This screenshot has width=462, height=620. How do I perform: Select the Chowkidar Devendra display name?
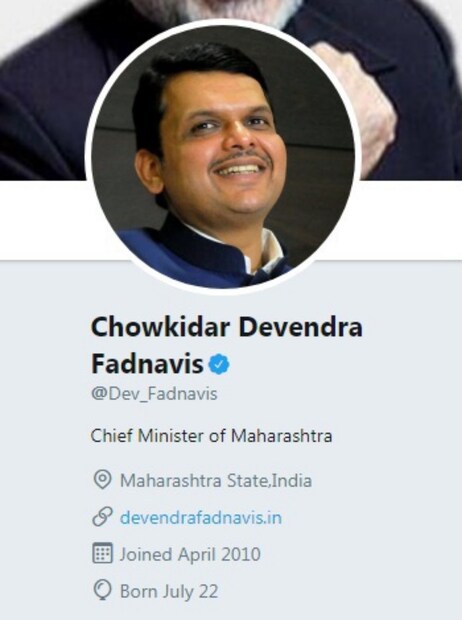(x=227, y=327)
